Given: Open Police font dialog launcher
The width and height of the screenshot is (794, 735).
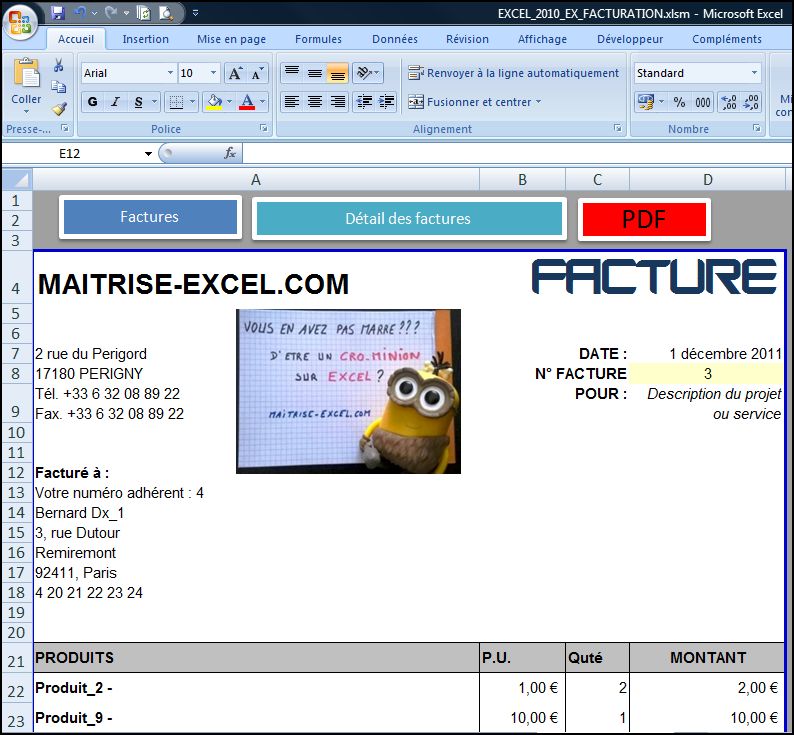Looking at the screenshot, I should [x=263, y=129].
